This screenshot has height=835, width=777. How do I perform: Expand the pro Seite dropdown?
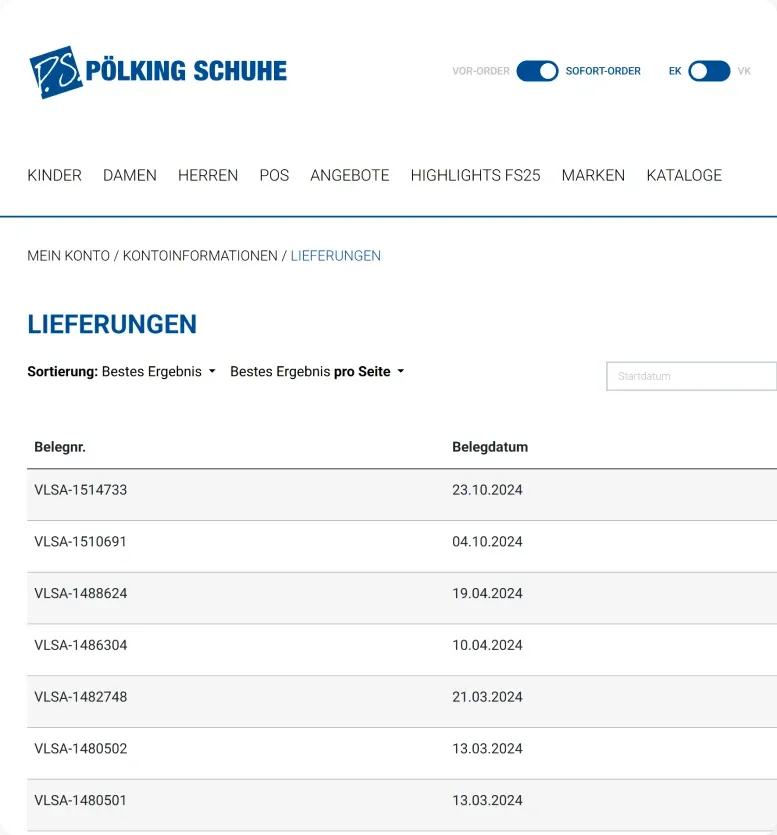click(x=317, y=371)
